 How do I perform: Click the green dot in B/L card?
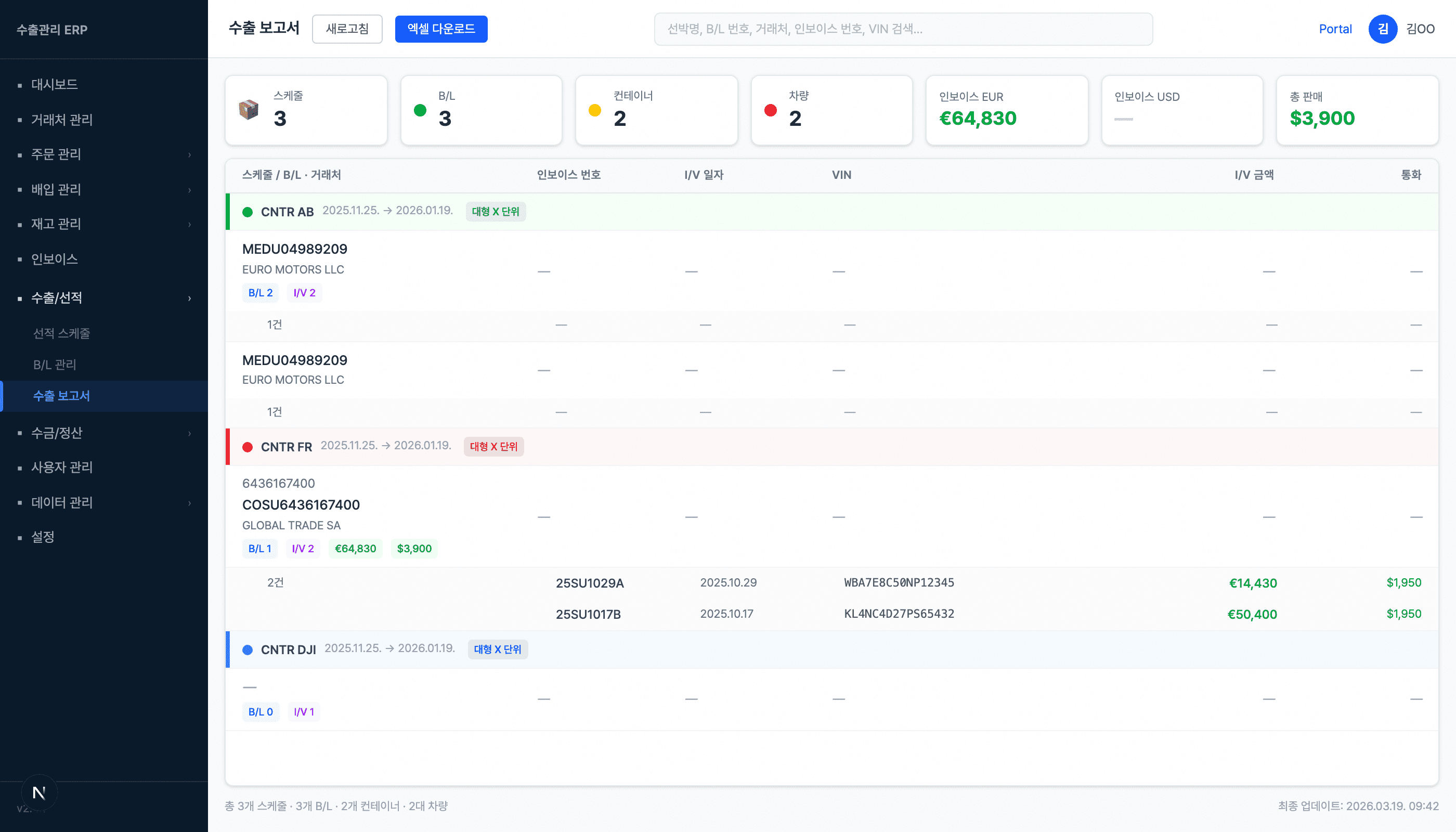pyautogui.click(x=420, y=110)
